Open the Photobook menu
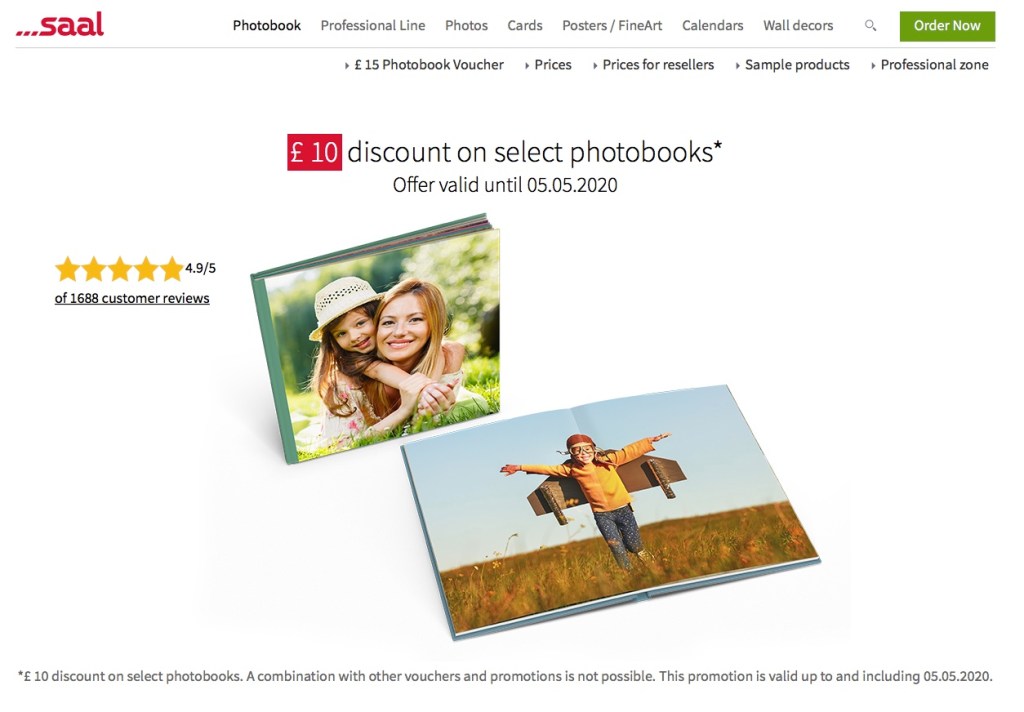This screenshot has height=712, width=1024. [266, 25]
